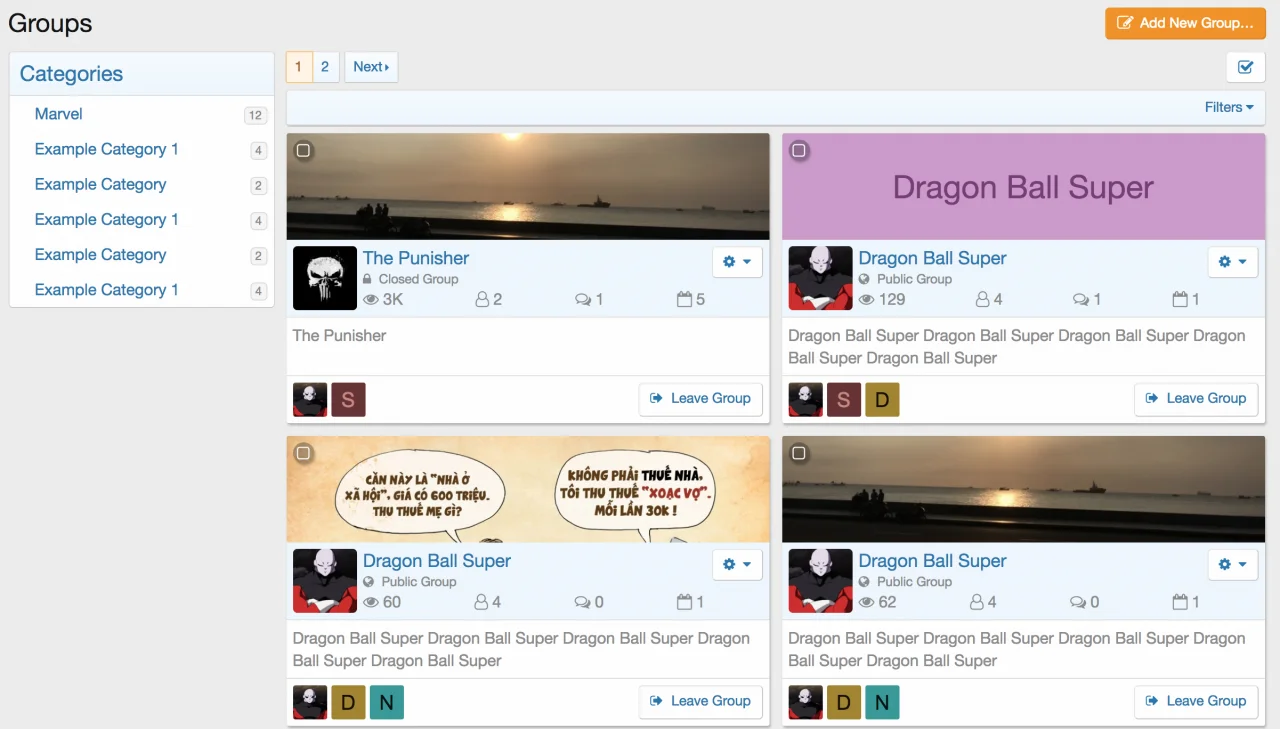Select The Punisher group checkbox

pos(303,151)
